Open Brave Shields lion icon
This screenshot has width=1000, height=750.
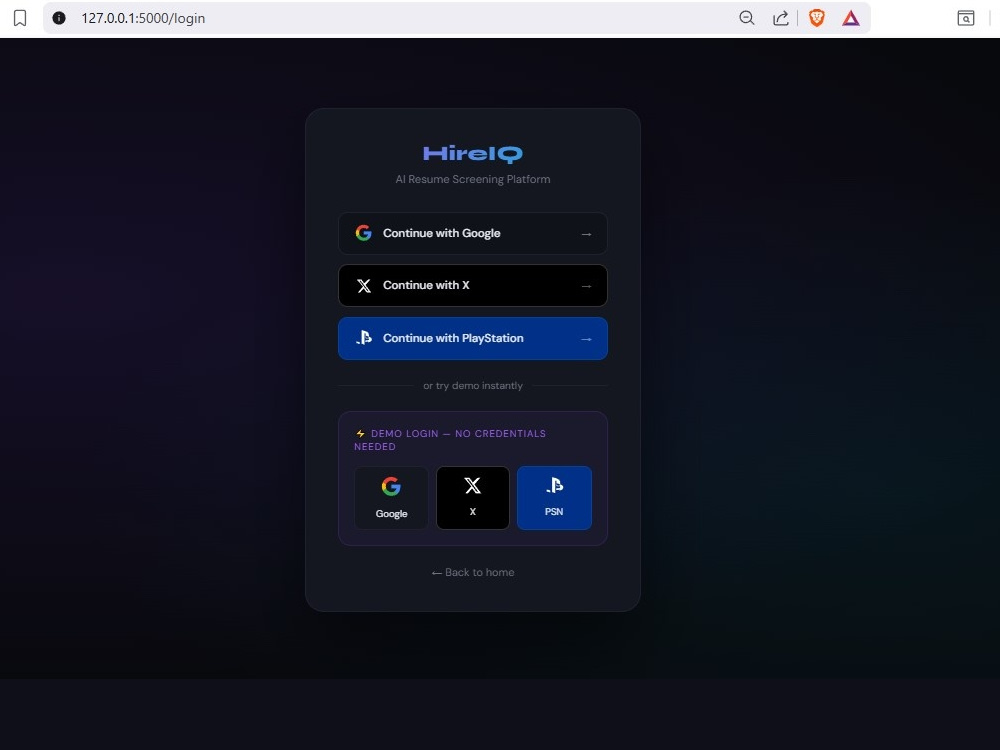(816, 18)
